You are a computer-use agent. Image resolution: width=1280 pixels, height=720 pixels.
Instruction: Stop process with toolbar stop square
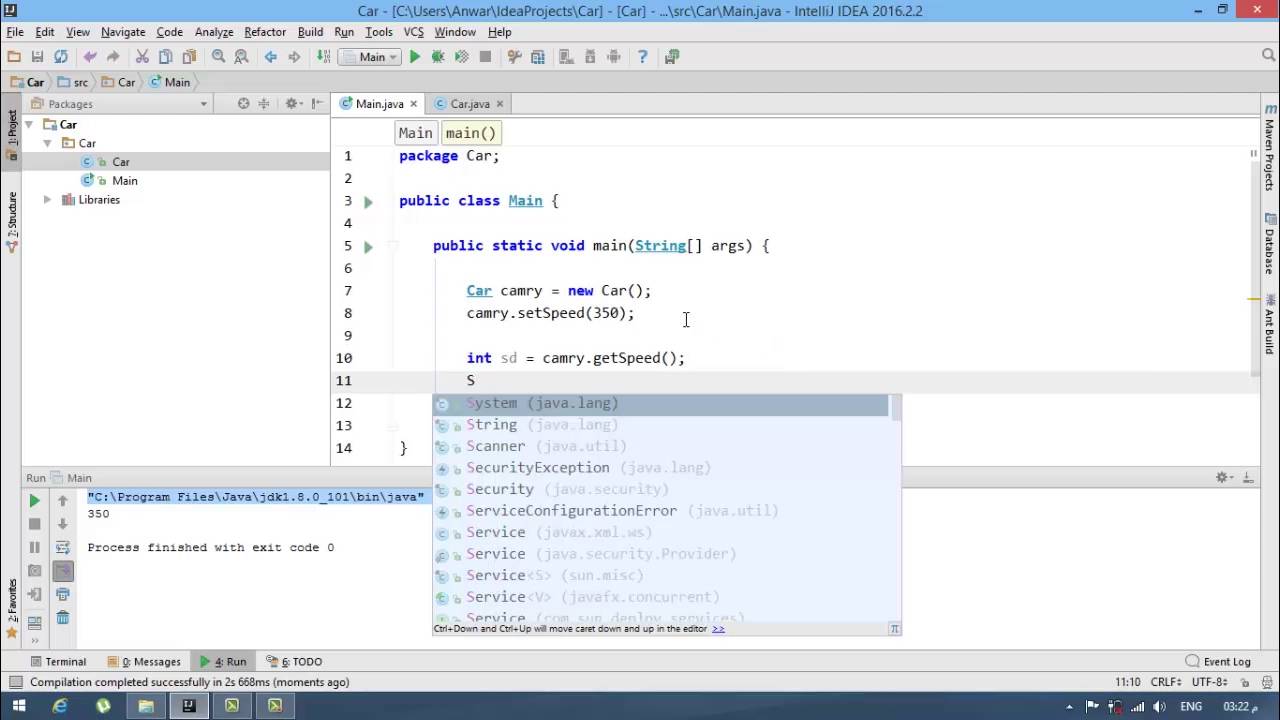(485, 57)
